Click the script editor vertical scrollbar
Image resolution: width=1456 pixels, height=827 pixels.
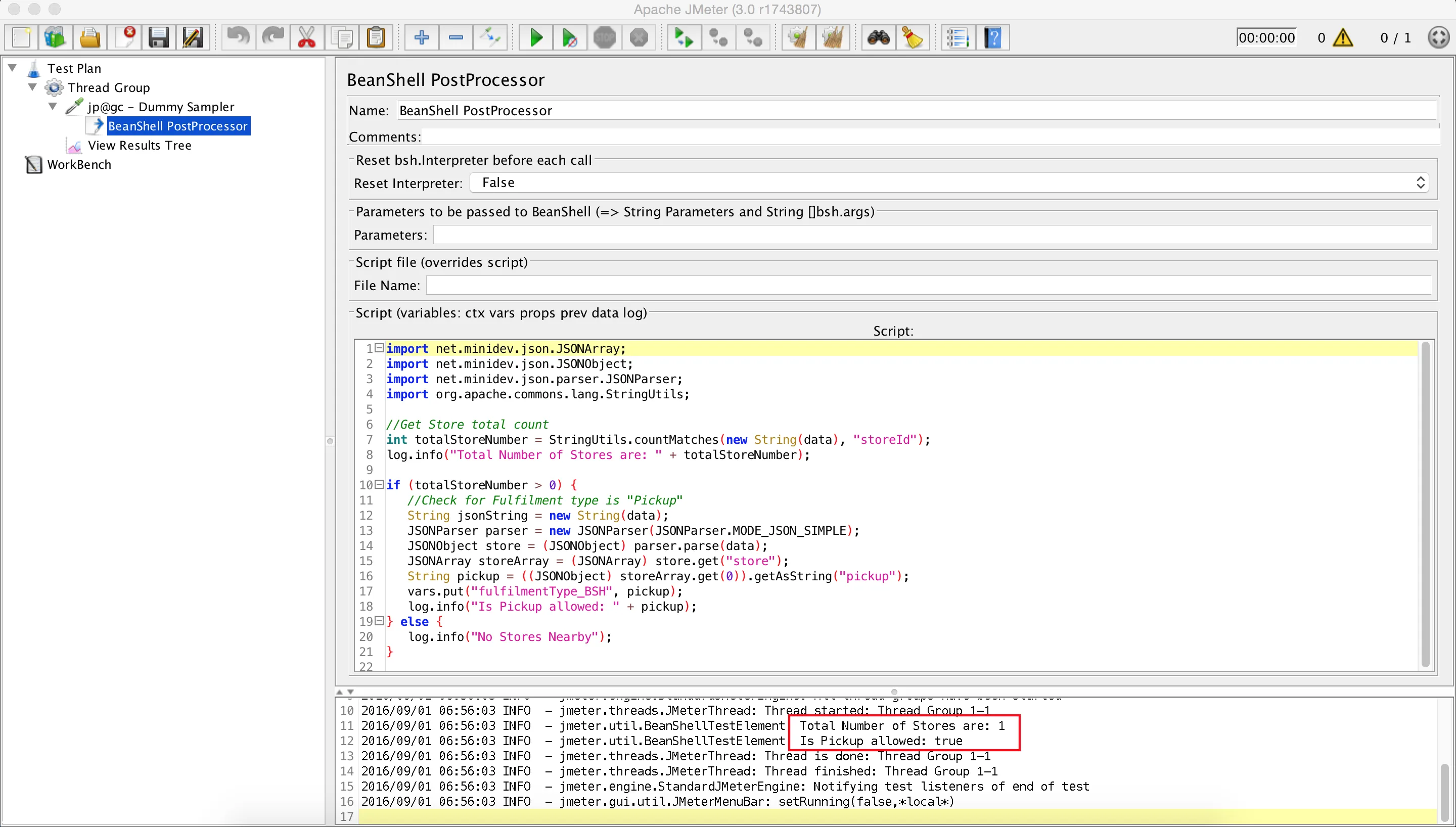1425,504
